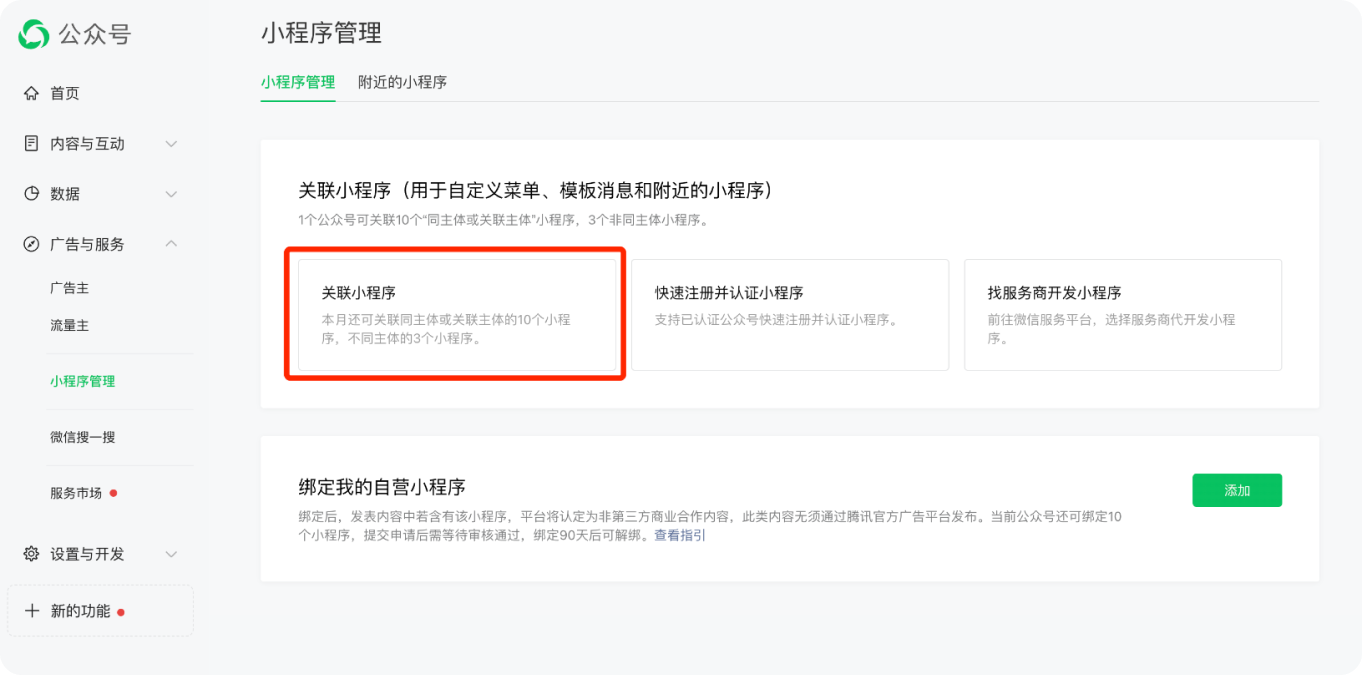This screenshot has width=1362, height=675.
Task: Click the 广告与服务 compass icon
Action: (31, 244)
